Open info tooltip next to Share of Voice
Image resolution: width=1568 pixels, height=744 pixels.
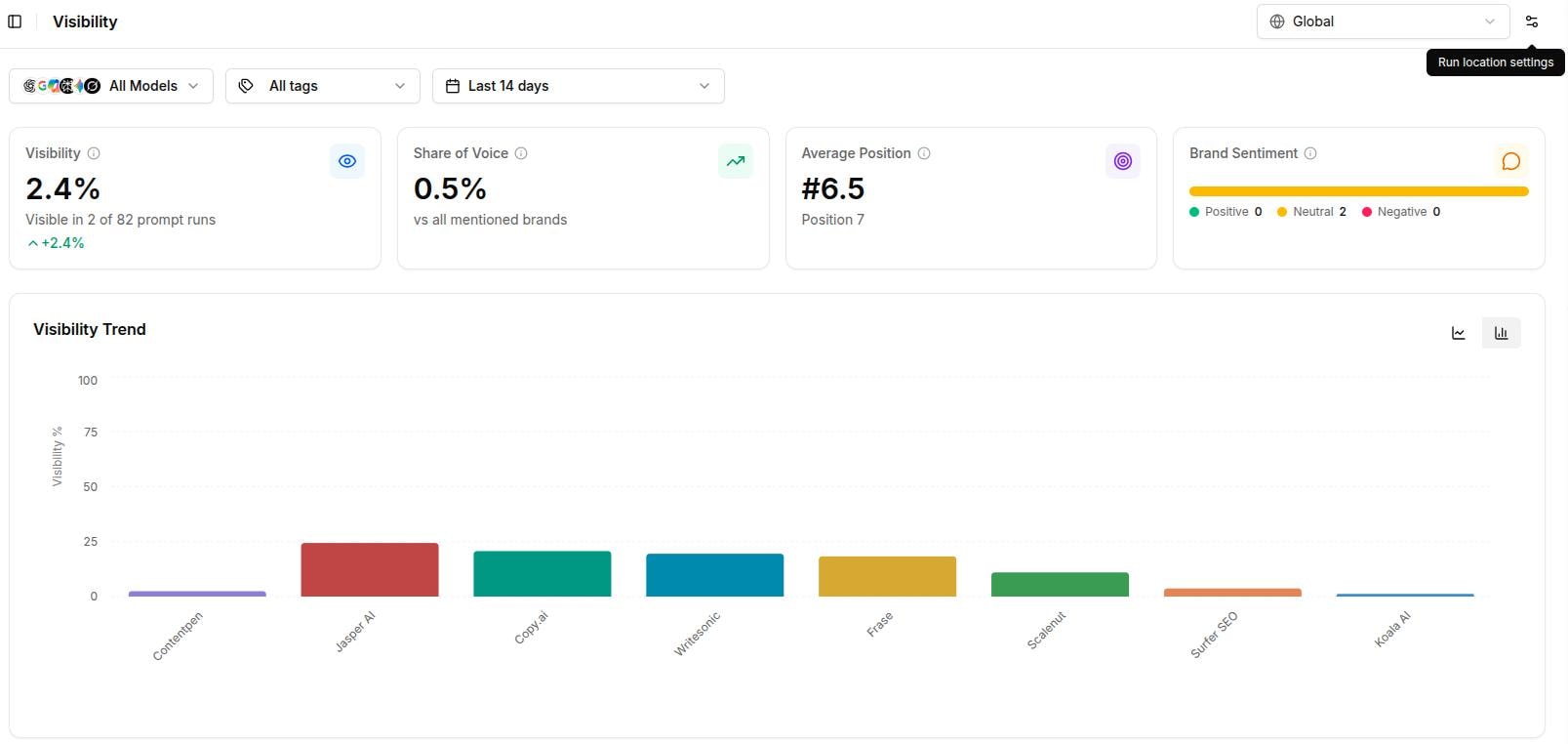[x=521, y=153]
